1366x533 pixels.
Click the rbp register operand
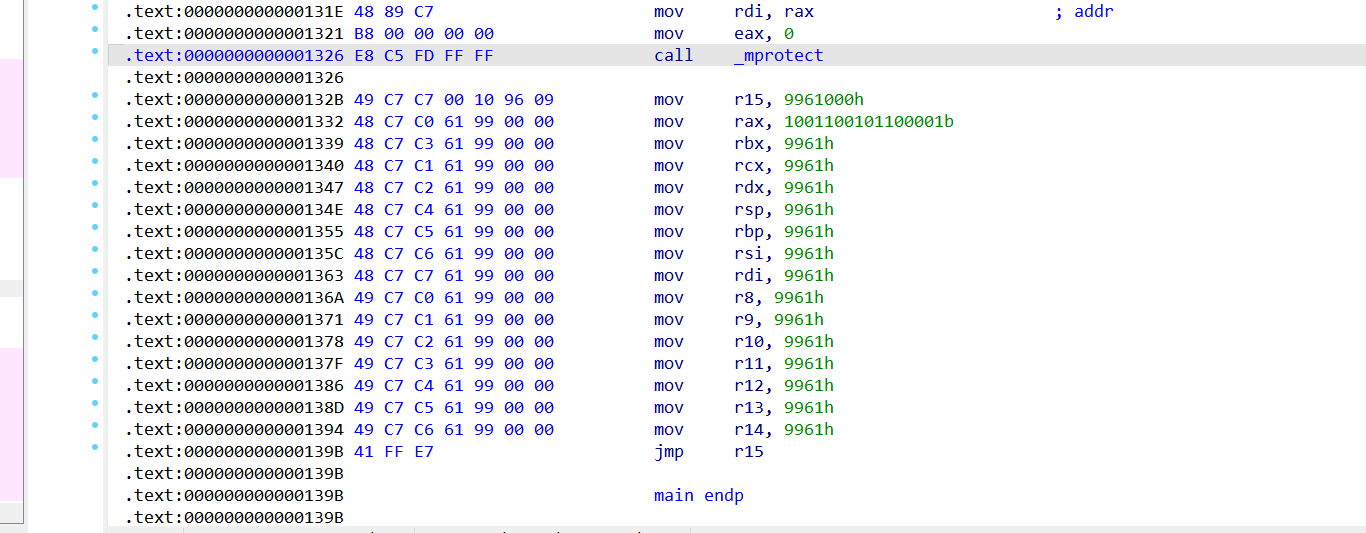click(x=748, y=232)
